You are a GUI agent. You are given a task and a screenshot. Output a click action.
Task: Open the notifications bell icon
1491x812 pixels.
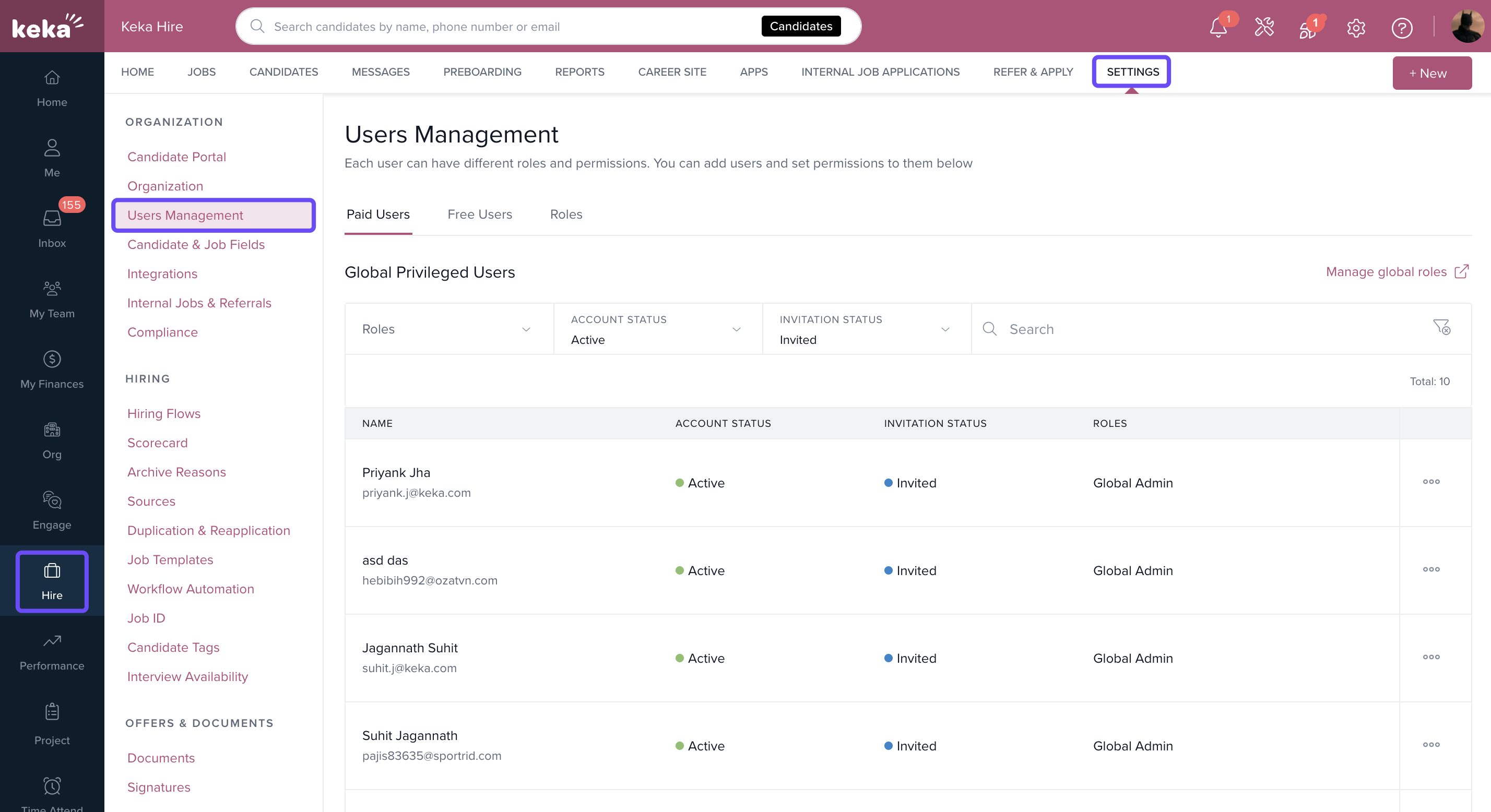pyautogui.click(x=1218, y=27)
